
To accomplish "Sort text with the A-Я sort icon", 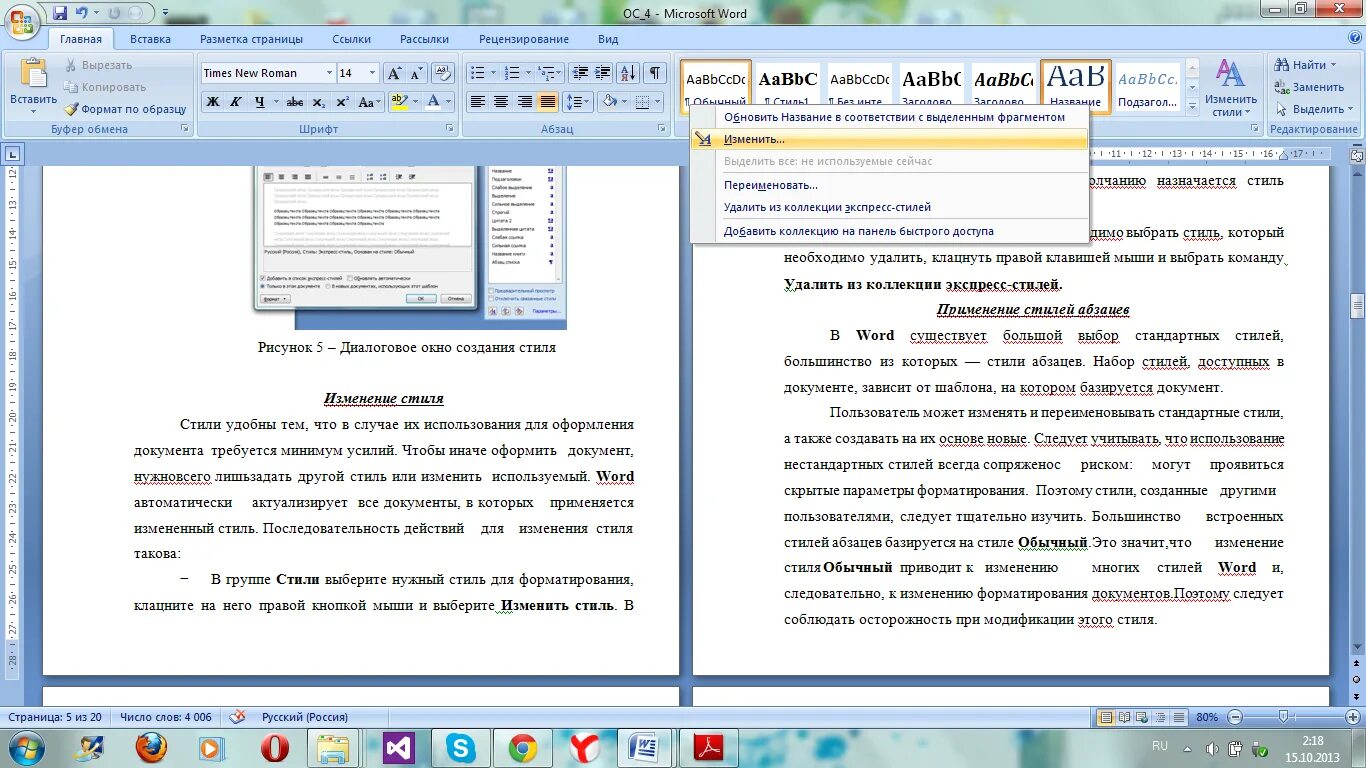I will pos(628,73).
